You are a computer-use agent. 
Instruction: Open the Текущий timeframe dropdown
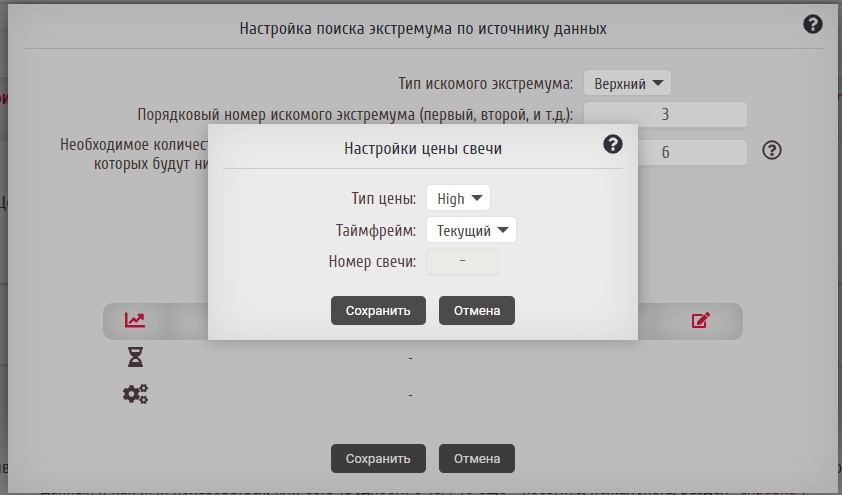[x=471, y=231]
